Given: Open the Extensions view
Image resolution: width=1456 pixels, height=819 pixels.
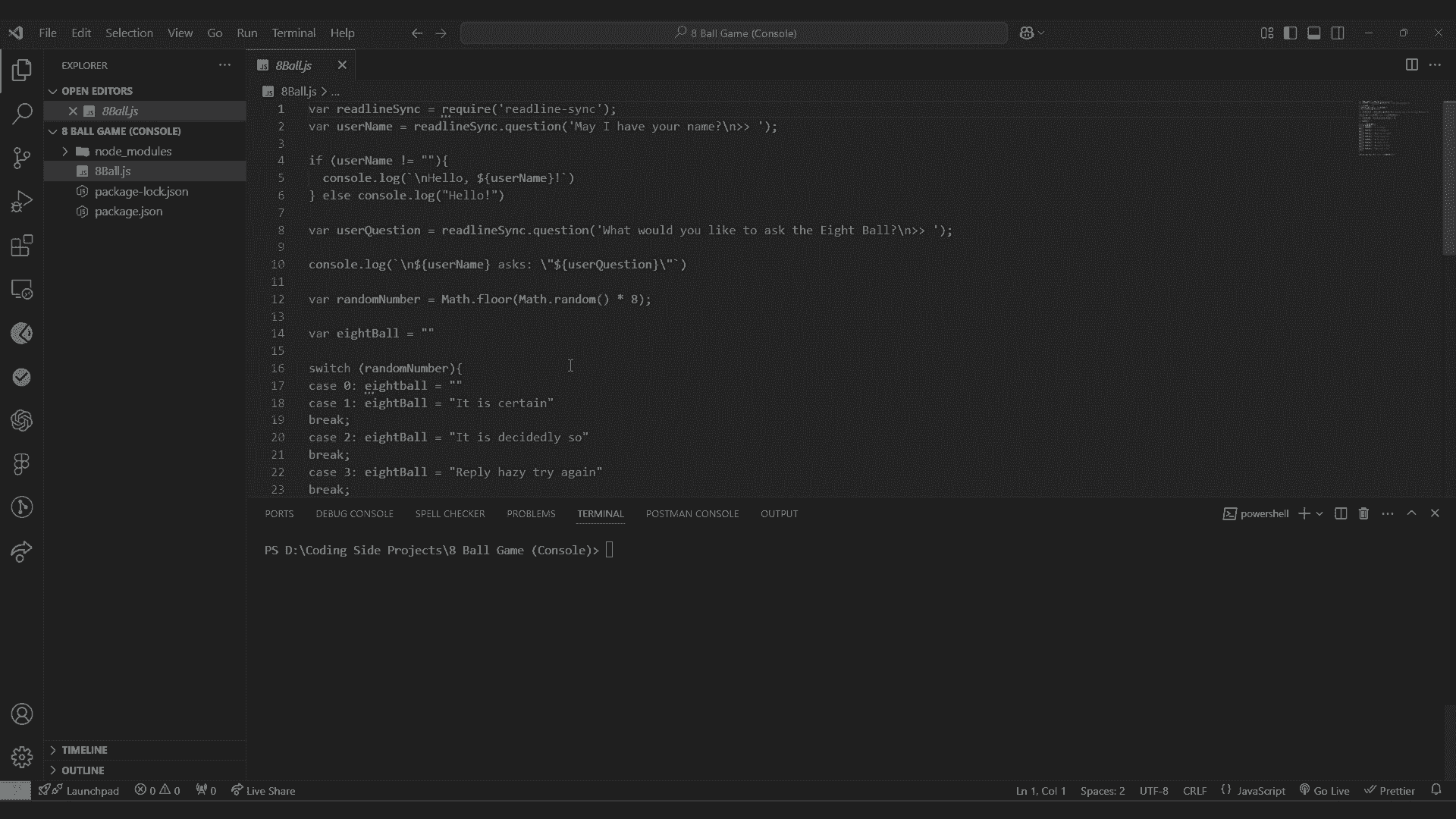Looking at the screenshot, I should click(22, 246).
